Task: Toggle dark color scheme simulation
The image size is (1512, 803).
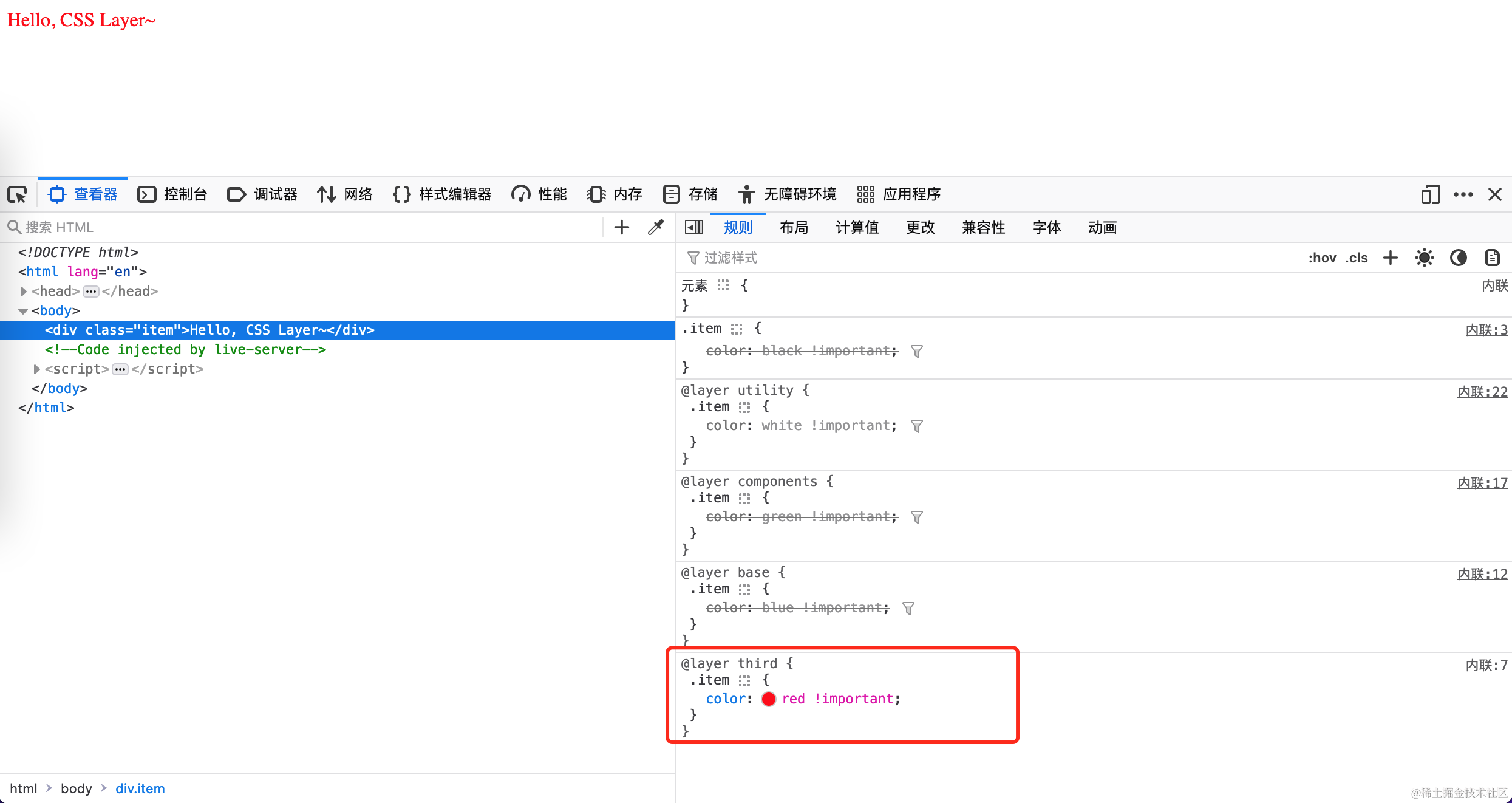Action: coord(1459,258)
